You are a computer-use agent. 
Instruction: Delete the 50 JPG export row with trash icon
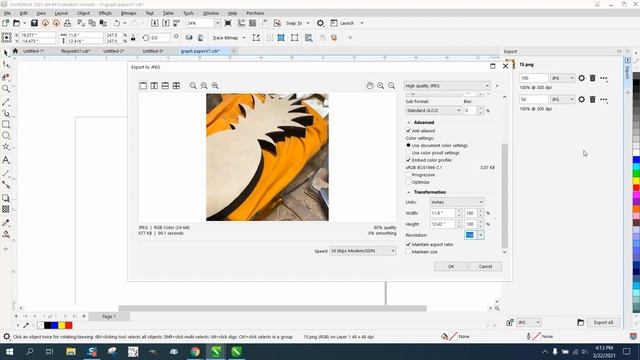593,99
